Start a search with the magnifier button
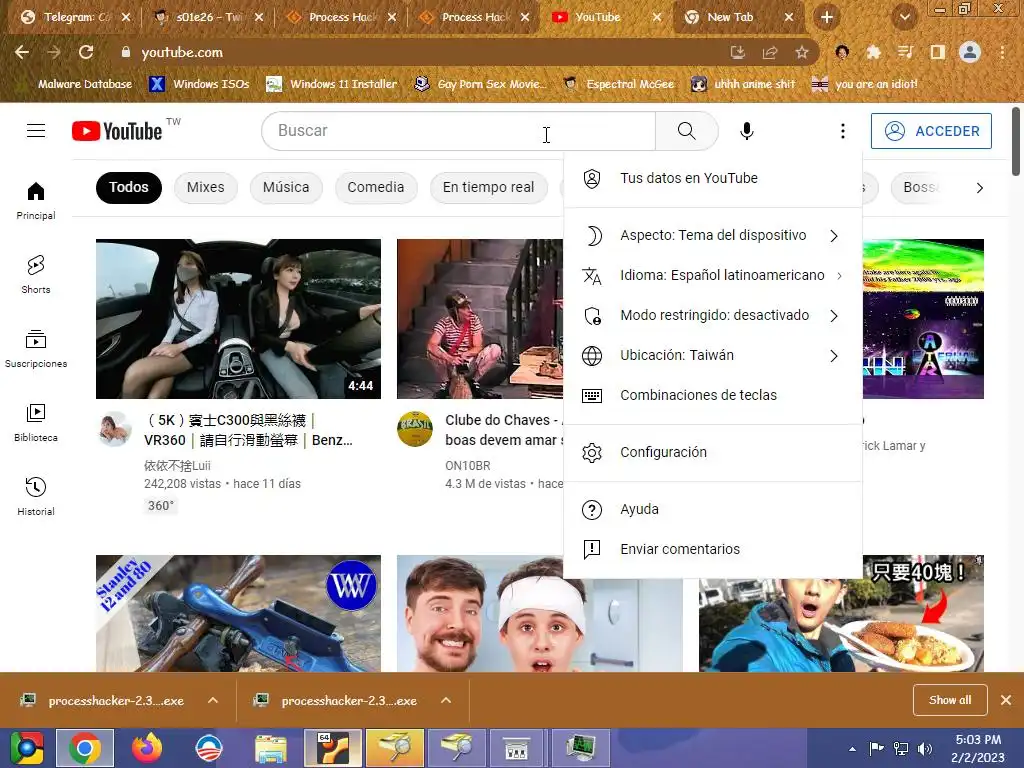Viewport: 1024px width, 768px height. [x=686, y=131]
